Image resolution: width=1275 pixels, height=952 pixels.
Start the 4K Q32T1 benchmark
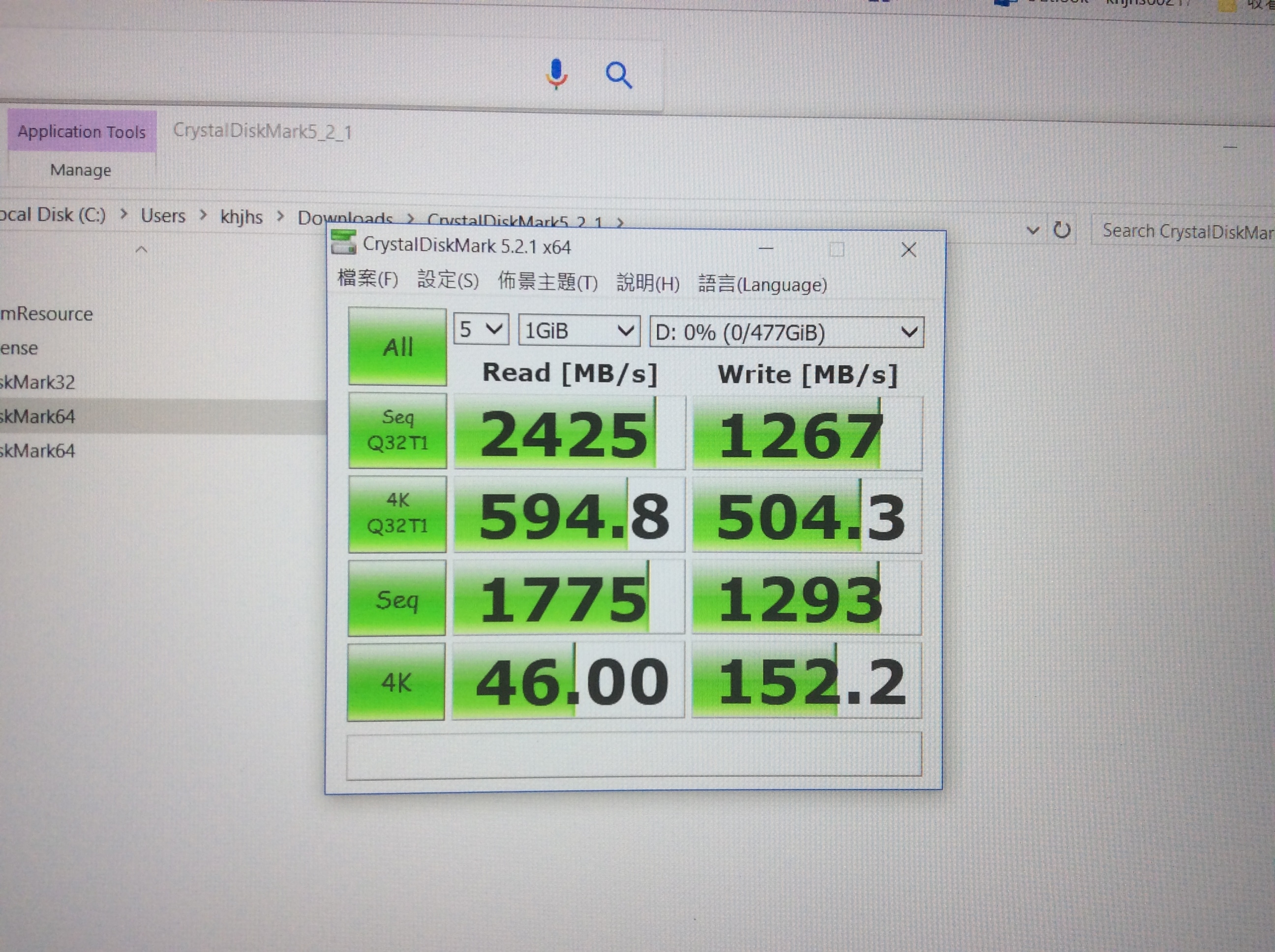[397, 513]
